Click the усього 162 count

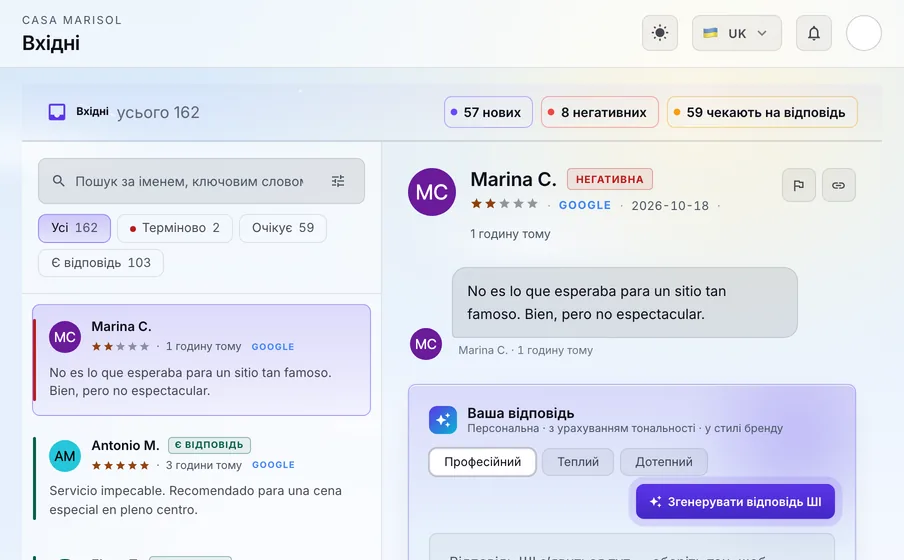pos(158,112)
